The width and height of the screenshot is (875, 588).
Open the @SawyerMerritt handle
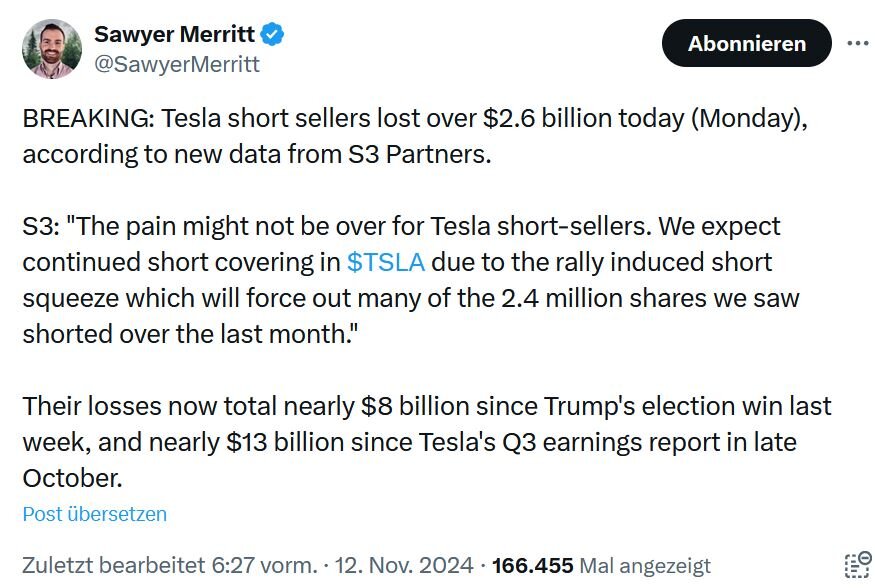pos(176,64)
